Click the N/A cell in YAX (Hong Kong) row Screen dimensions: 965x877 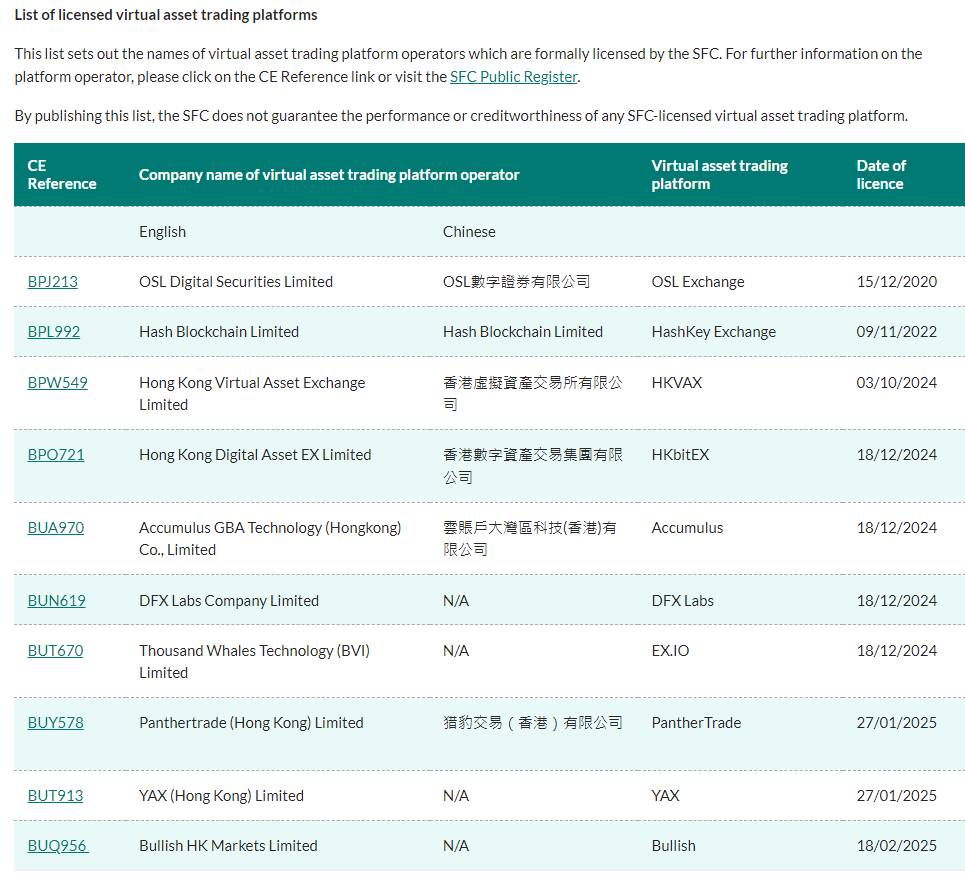456,796
